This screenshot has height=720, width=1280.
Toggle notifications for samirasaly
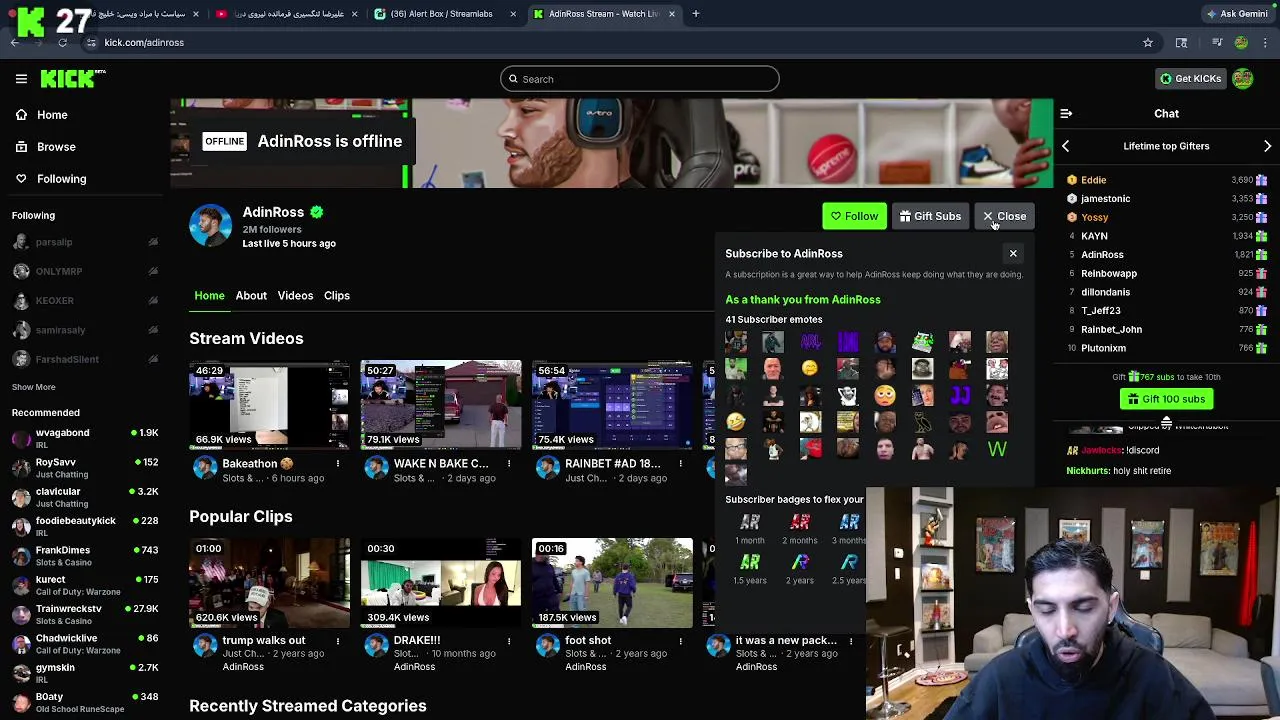pyautogui.click(x=153, y=330)
